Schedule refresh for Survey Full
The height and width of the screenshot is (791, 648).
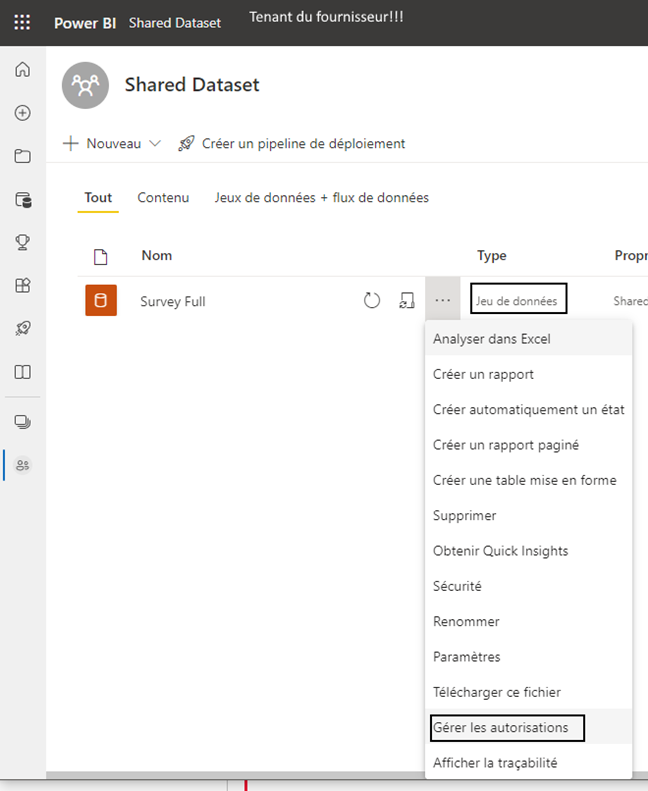tap(406, 301)
